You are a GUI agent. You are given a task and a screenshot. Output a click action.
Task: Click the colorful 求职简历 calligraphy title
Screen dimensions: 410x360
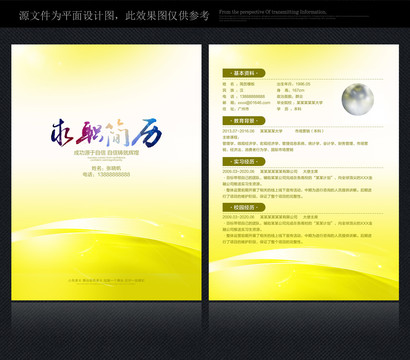point(107,133)
